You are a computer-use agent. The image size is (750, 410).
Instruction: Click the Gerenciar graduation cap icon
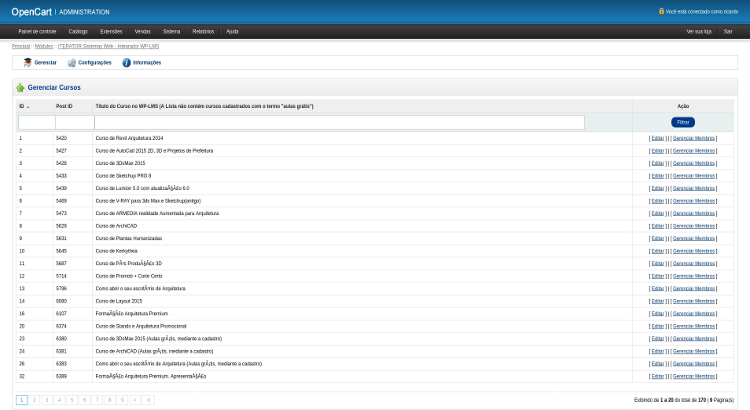27,63
